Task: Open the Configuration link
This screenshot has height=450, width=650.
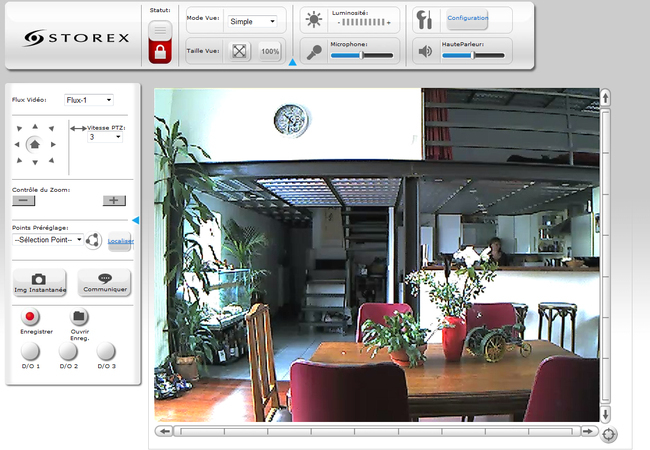Action: pos(467,18)
